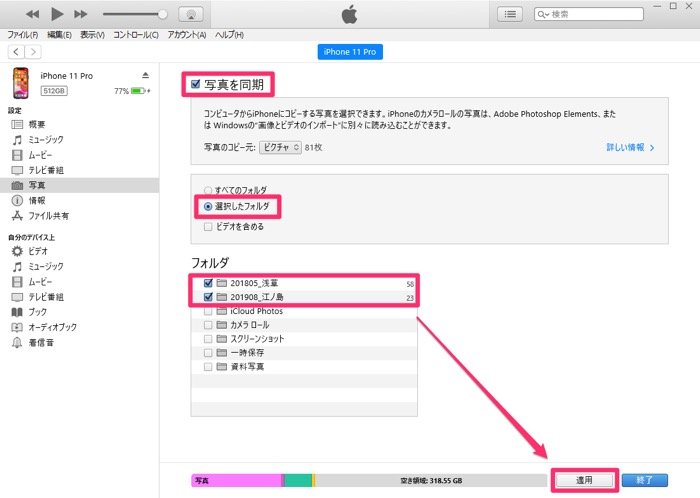Viewport: 700px width, 498px height.
Task: Check the カメラ ロール folder
Action: 208,325
